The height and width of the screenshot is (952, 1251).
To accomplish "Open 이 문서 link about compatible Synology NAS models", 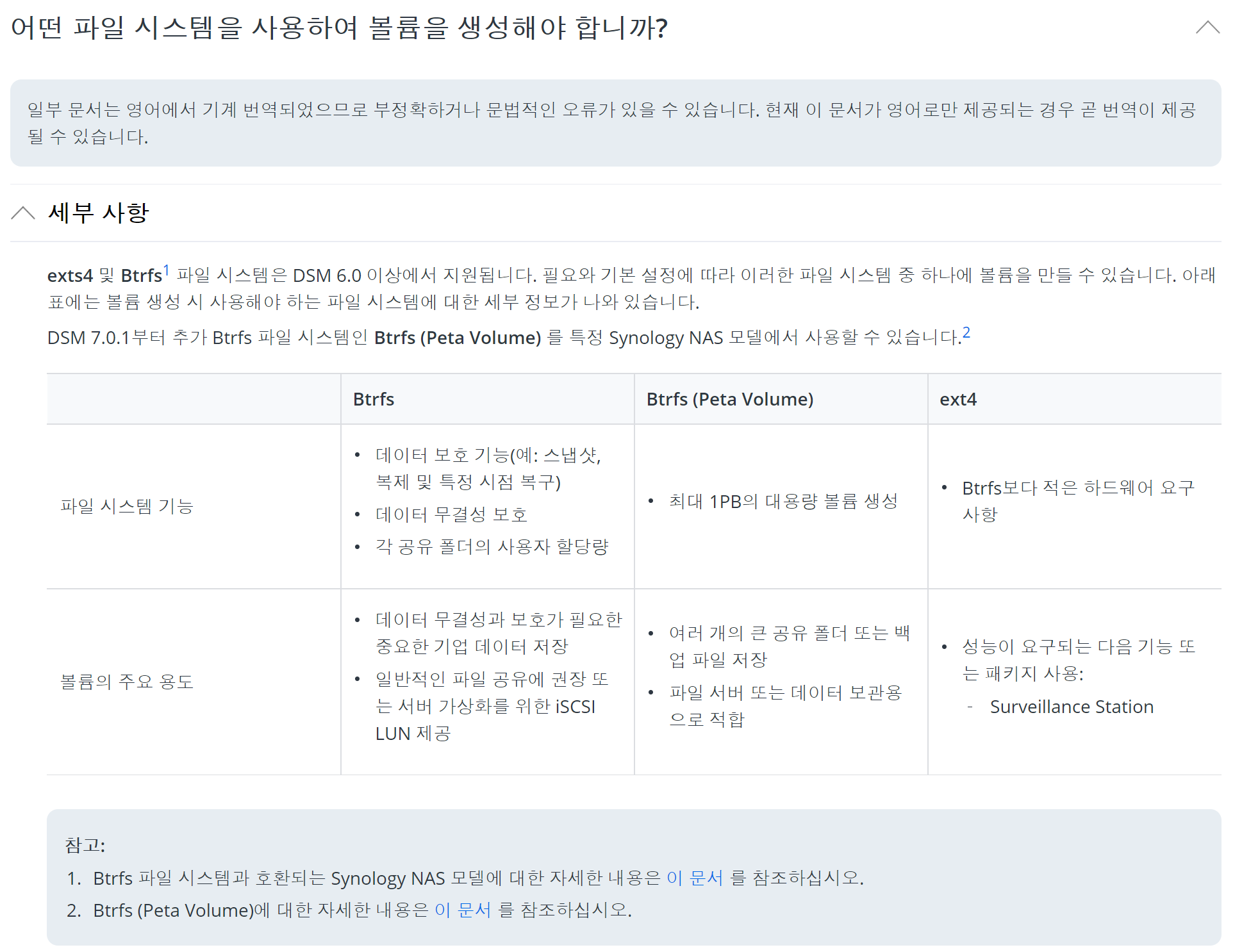I will point(694,878).
